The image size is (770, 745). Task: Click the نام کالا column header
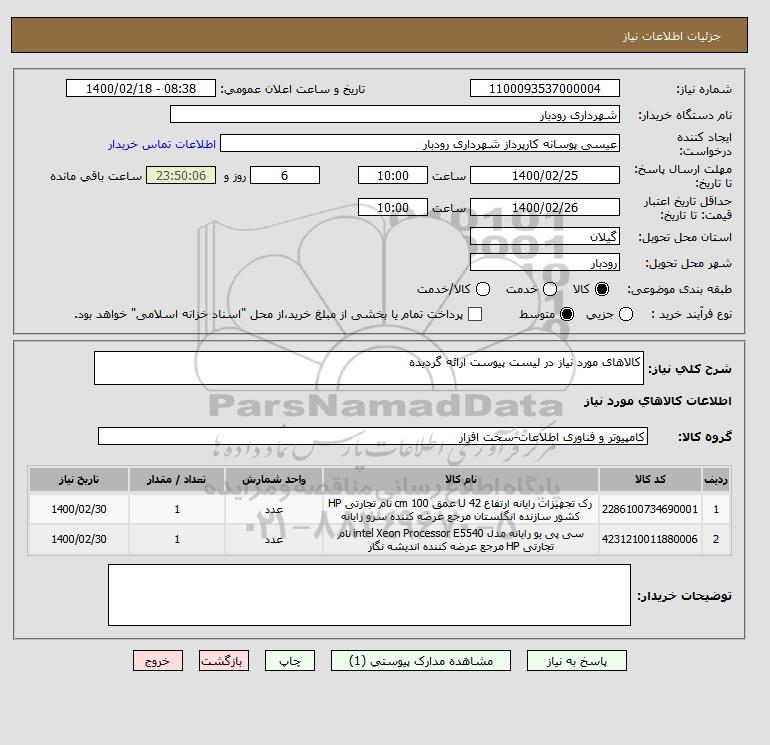click(461, 479)
